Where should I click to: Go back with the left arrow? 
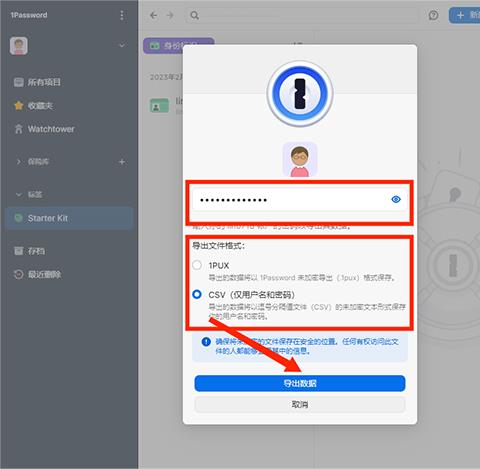pyautogui.click(x=153, y=15)
